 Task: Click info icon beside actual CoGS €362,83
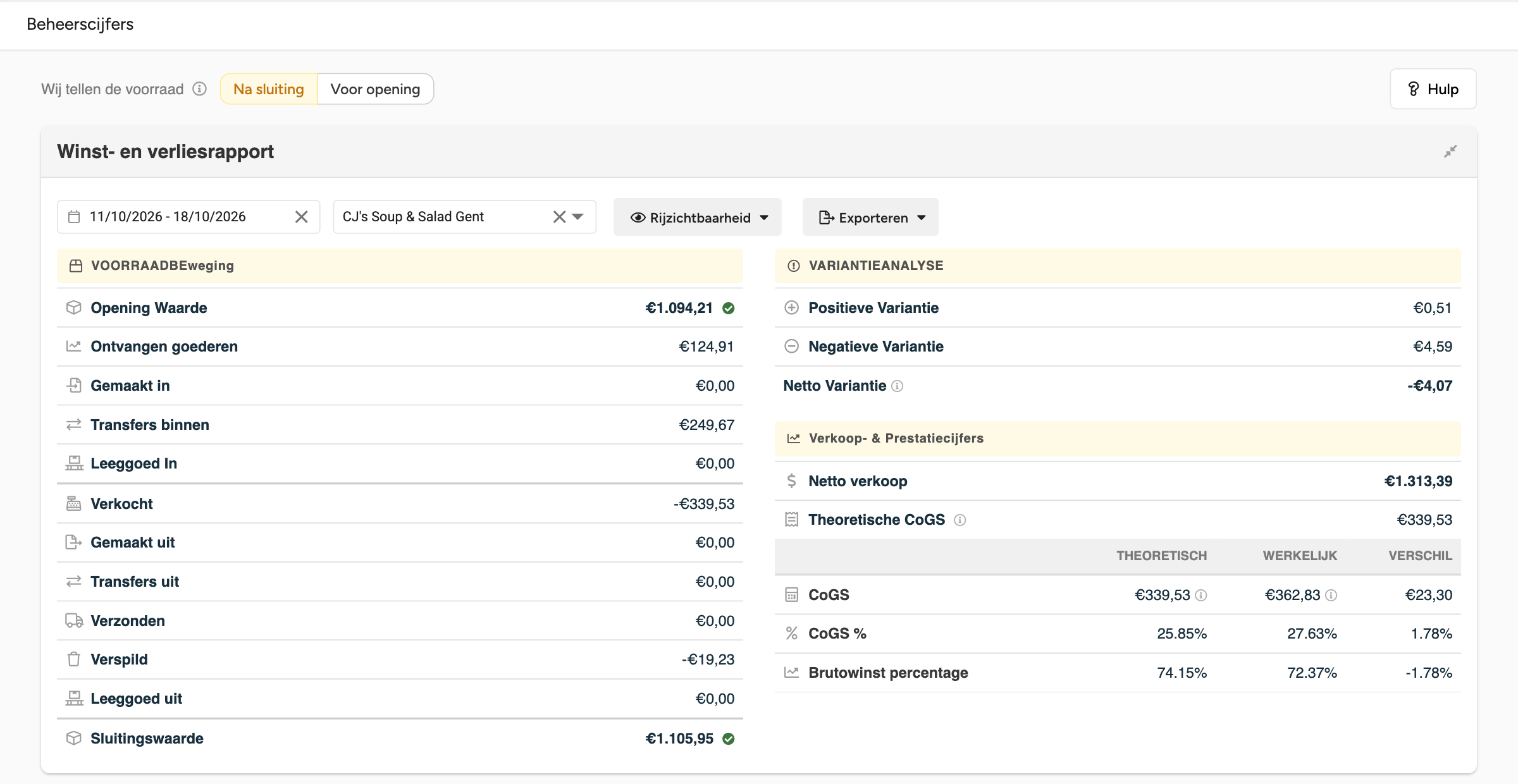point(1331,595)
